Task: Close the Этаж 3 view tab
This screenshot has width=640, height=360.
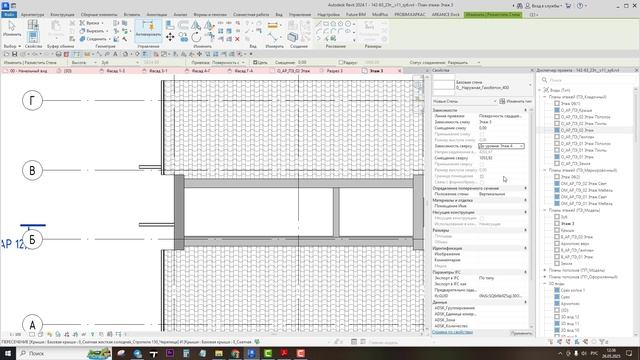Action: click(x=400, y=71)
